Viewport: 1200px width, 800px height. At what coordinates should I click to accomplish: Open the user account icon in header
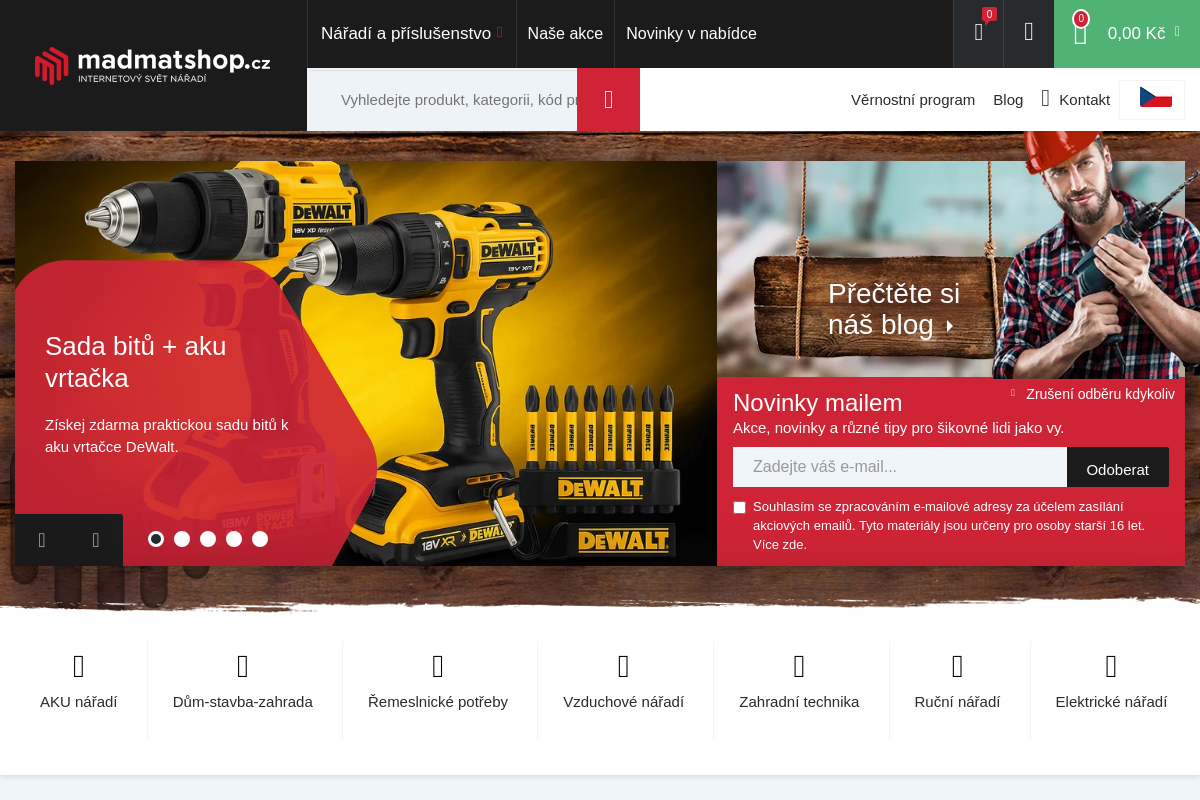coord(1029,33)
